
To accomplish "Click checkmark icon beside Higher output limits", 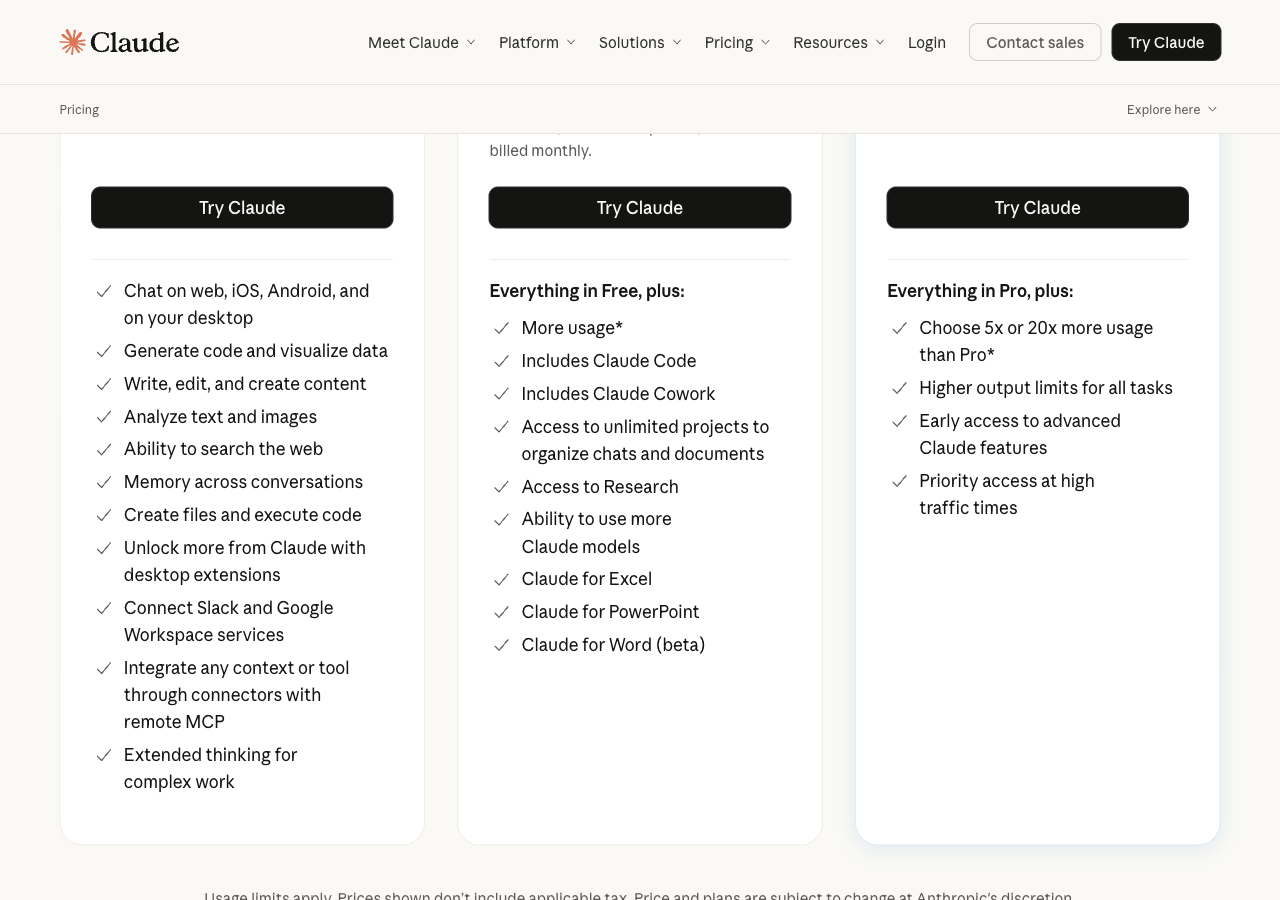I will coord(900,388).
